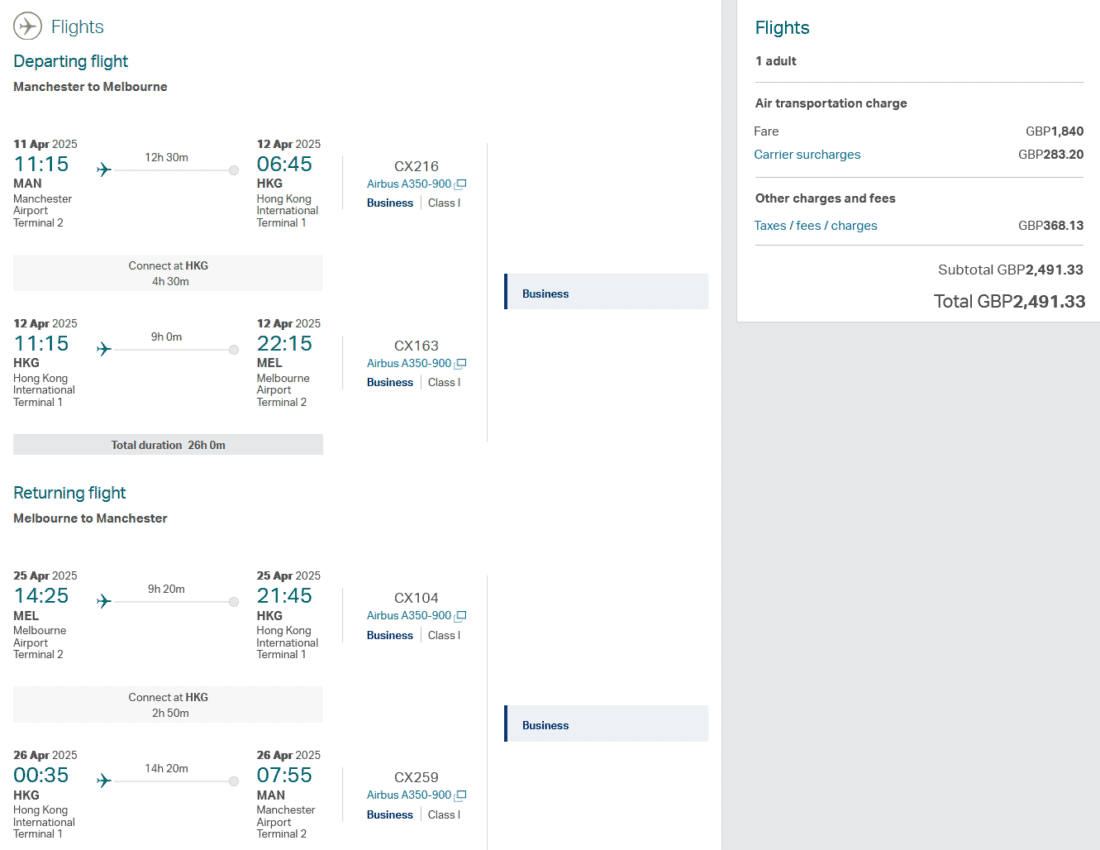
Task: Click the returning Connect at HKG banner
Action: point(168,704)
